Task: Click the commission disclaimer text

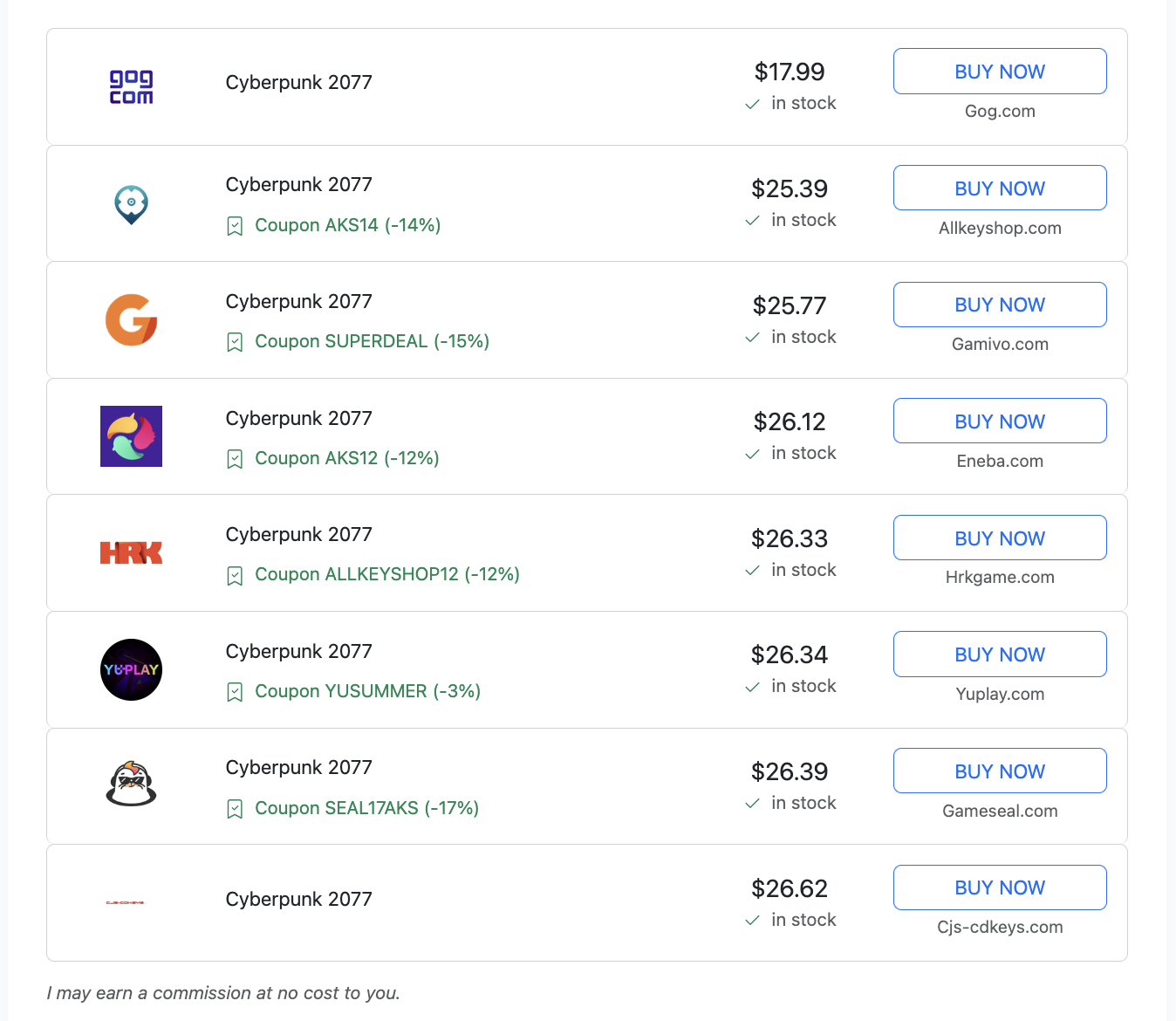Action: click(223, 993)
